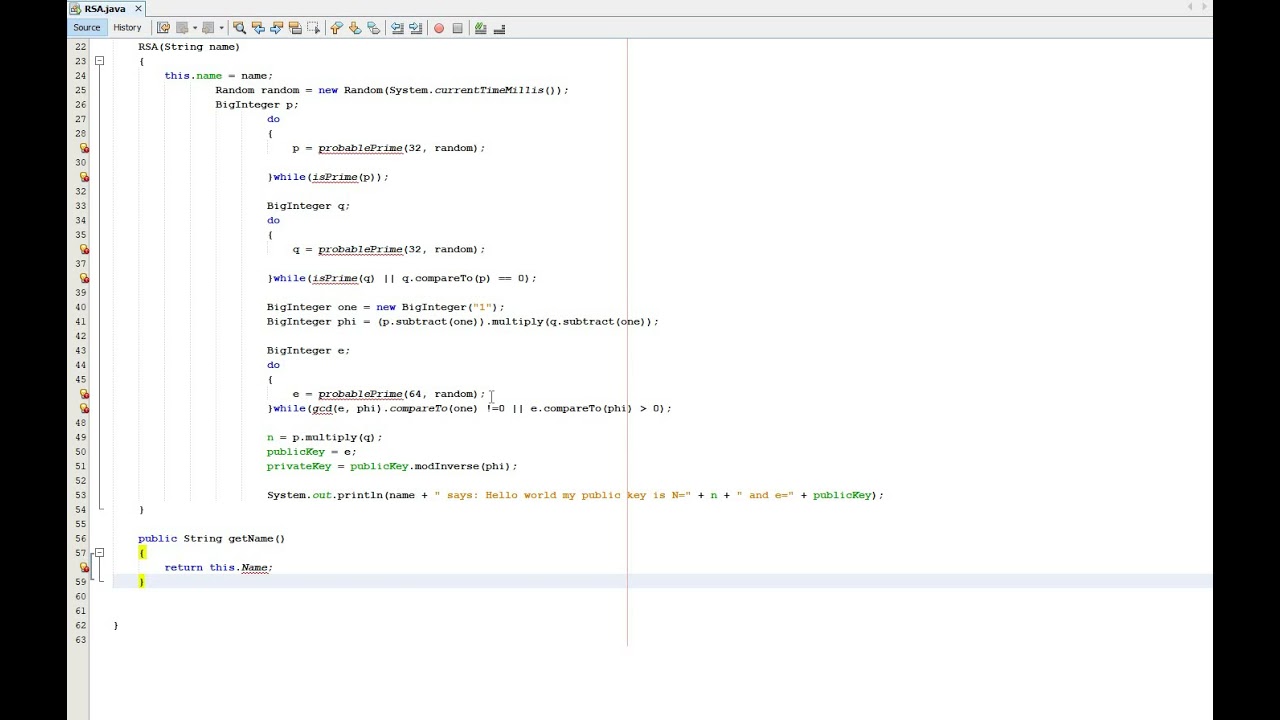The width and height of the screenshot is (1280, 720).
Task: Click '}while(isPrime(p));' line
Action: [328, 177]
